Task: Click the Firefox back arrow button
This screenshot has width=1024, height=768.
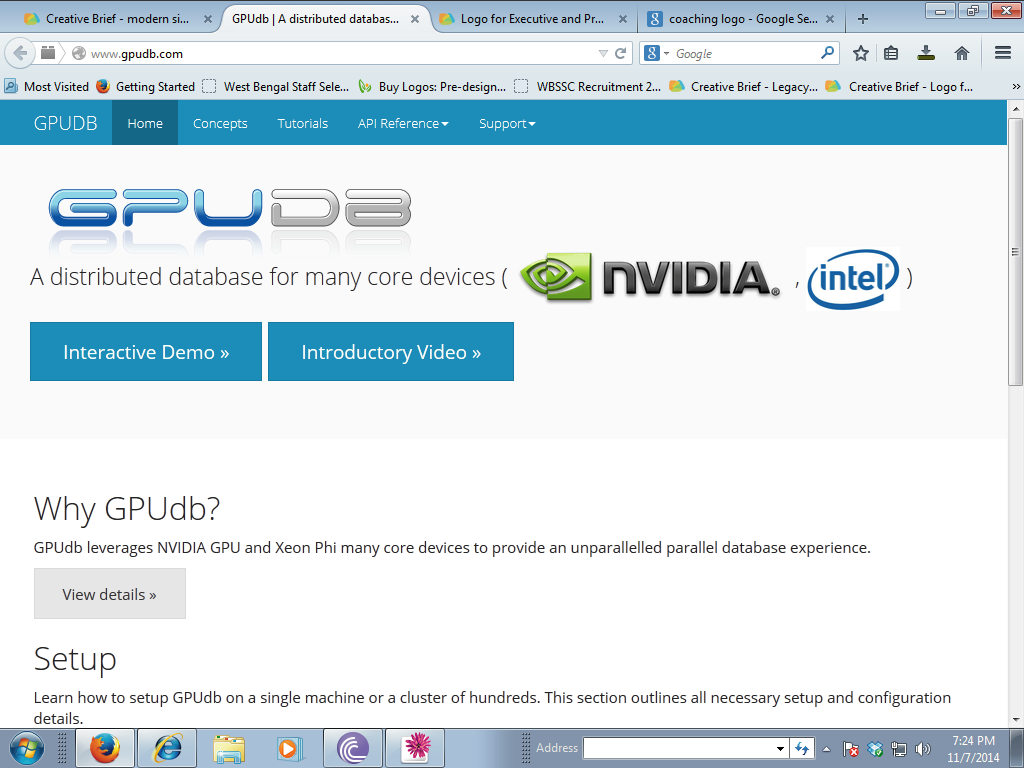Action: point(20,53)
